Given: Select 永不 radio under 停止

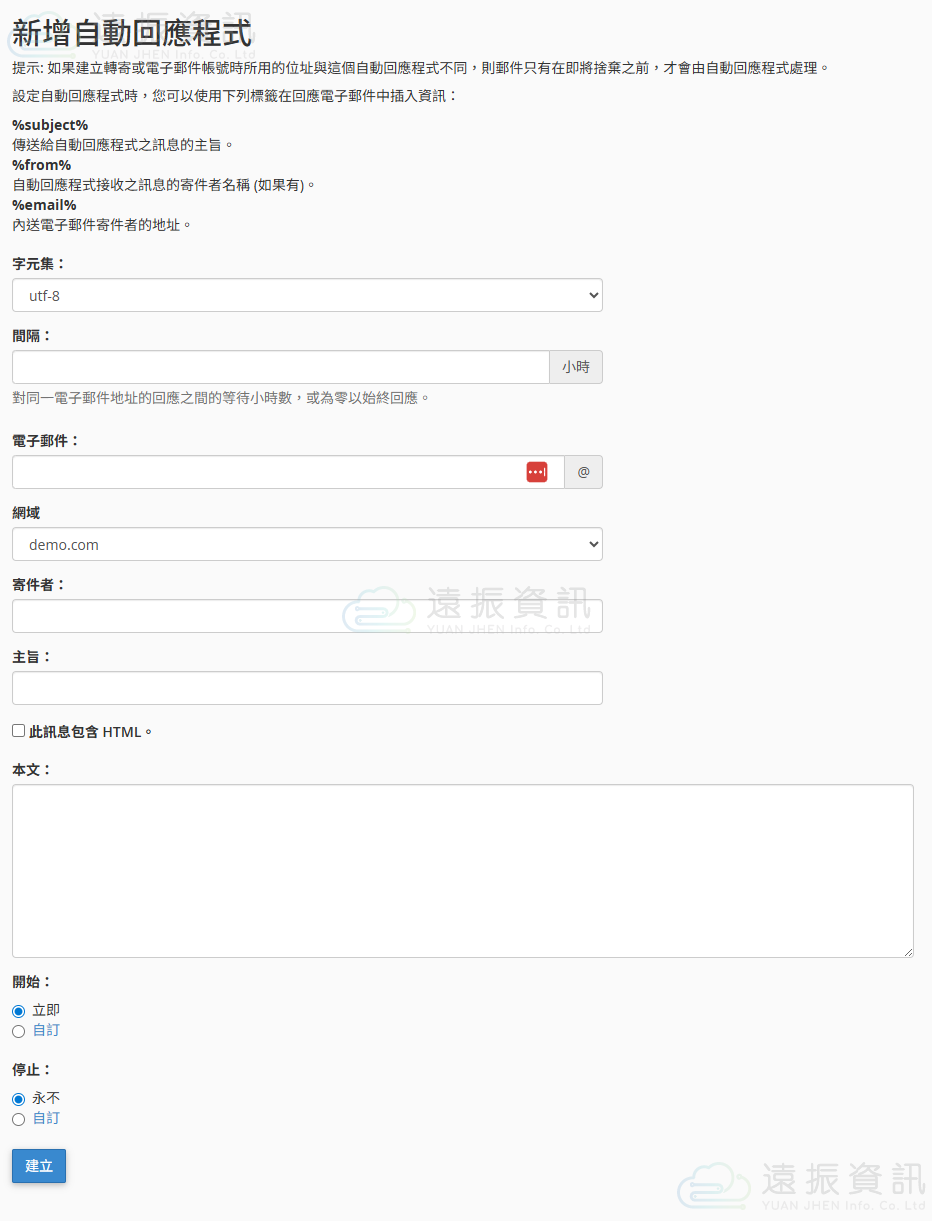Looking at the screenshot, I should click(x=18, y=1099).
